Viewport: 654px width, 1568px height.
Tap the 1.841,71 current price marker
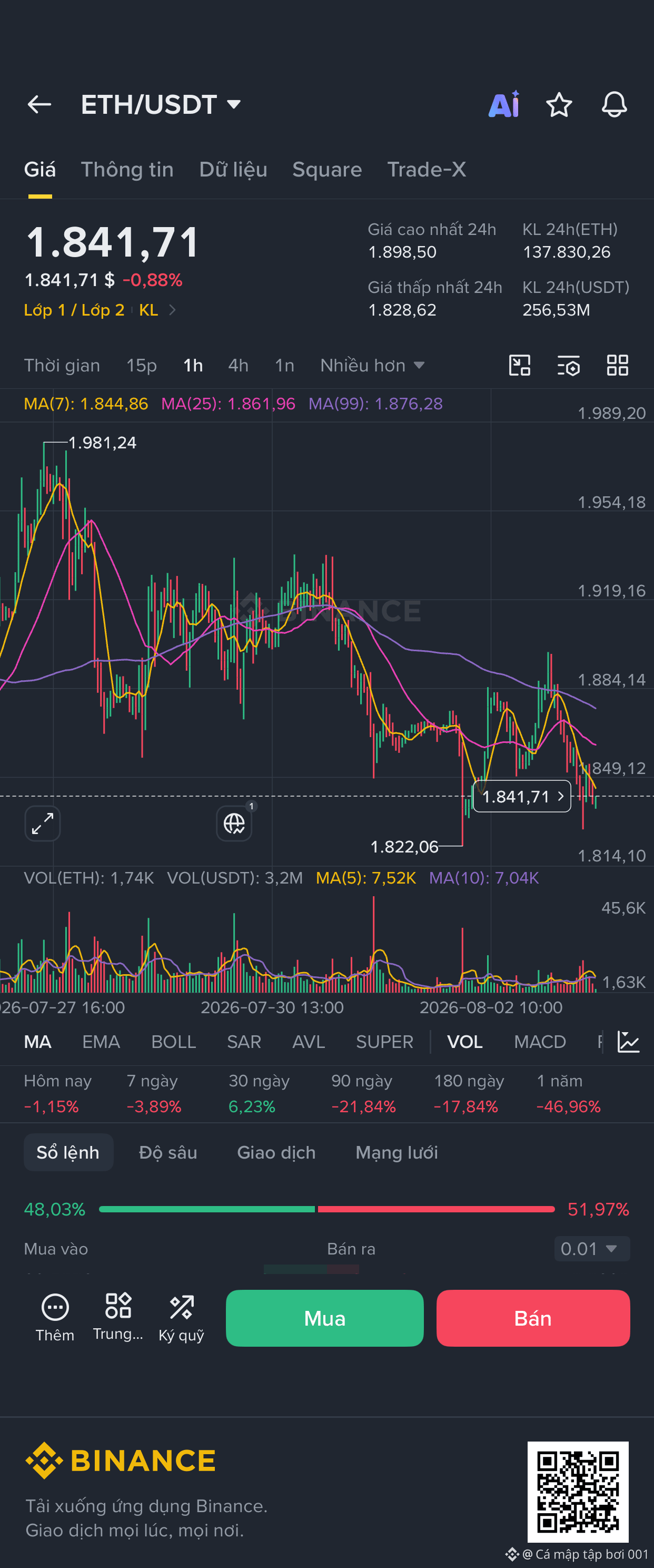coord(522,796)
